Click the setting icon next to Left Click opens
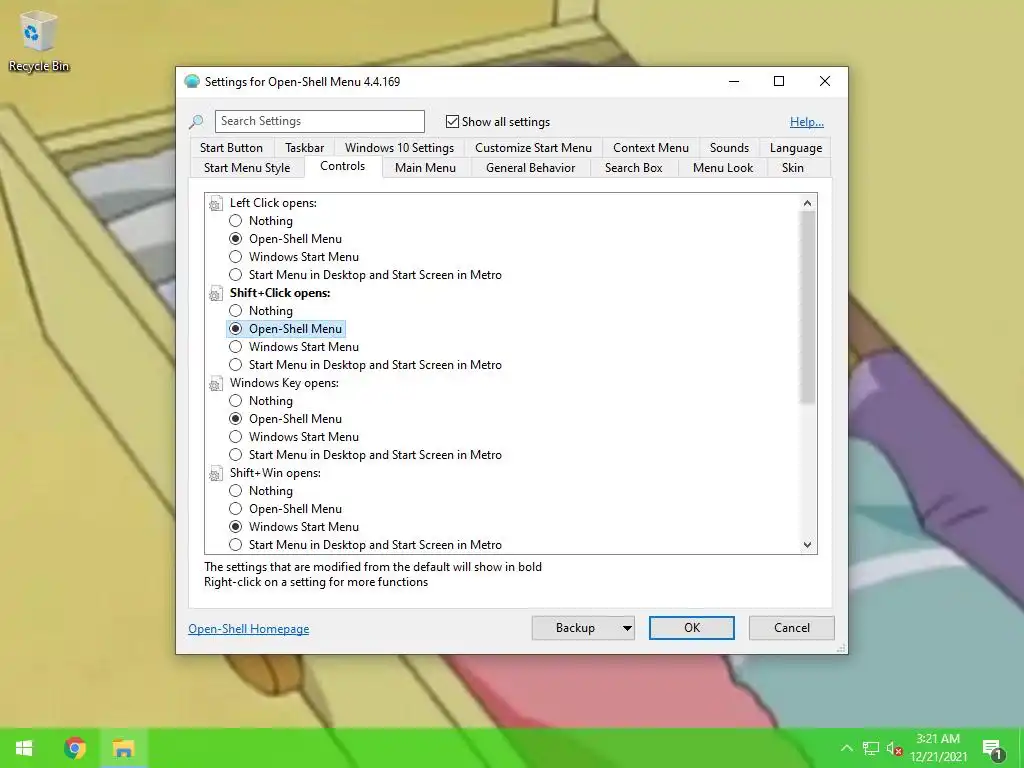The image size is (1024, 768). [x=216, y=204]
